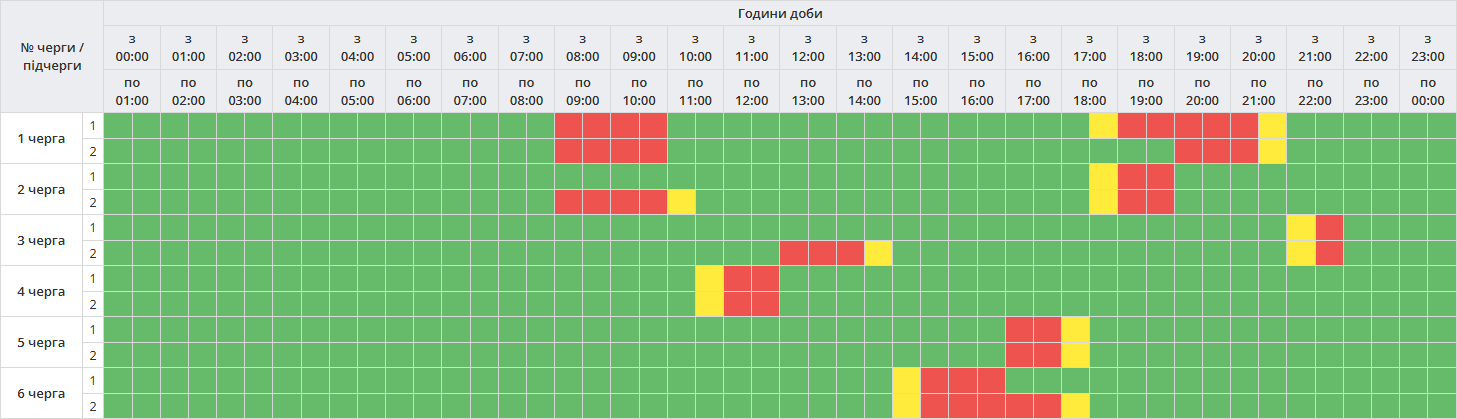Click yellow cell in 2 черга subqueue 2 at 10:00
The image size is (1457, 419).
click(681, 202)
